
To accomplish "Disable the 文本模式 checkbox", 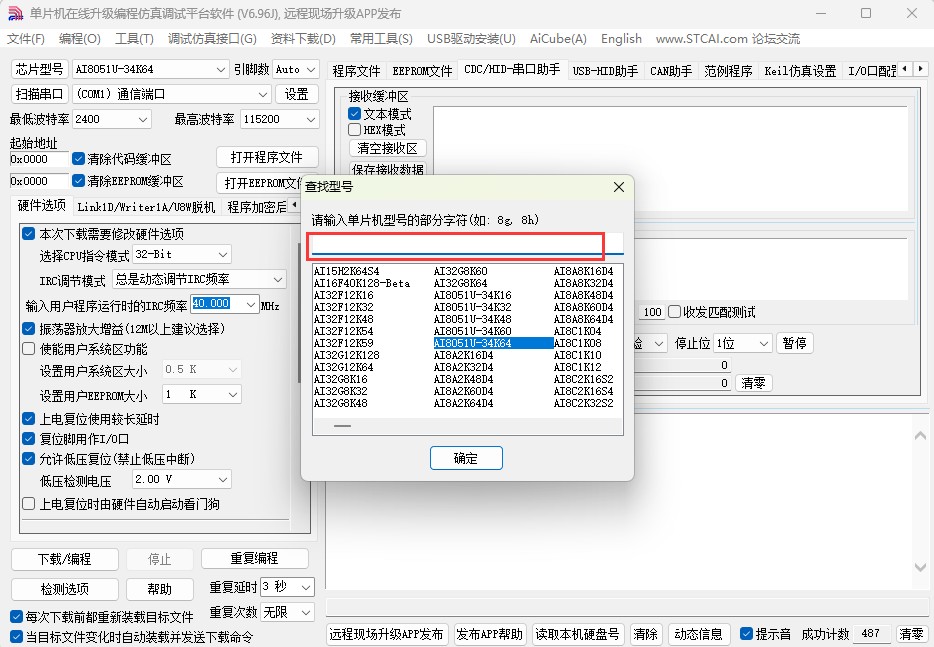I will pos(354,112).
